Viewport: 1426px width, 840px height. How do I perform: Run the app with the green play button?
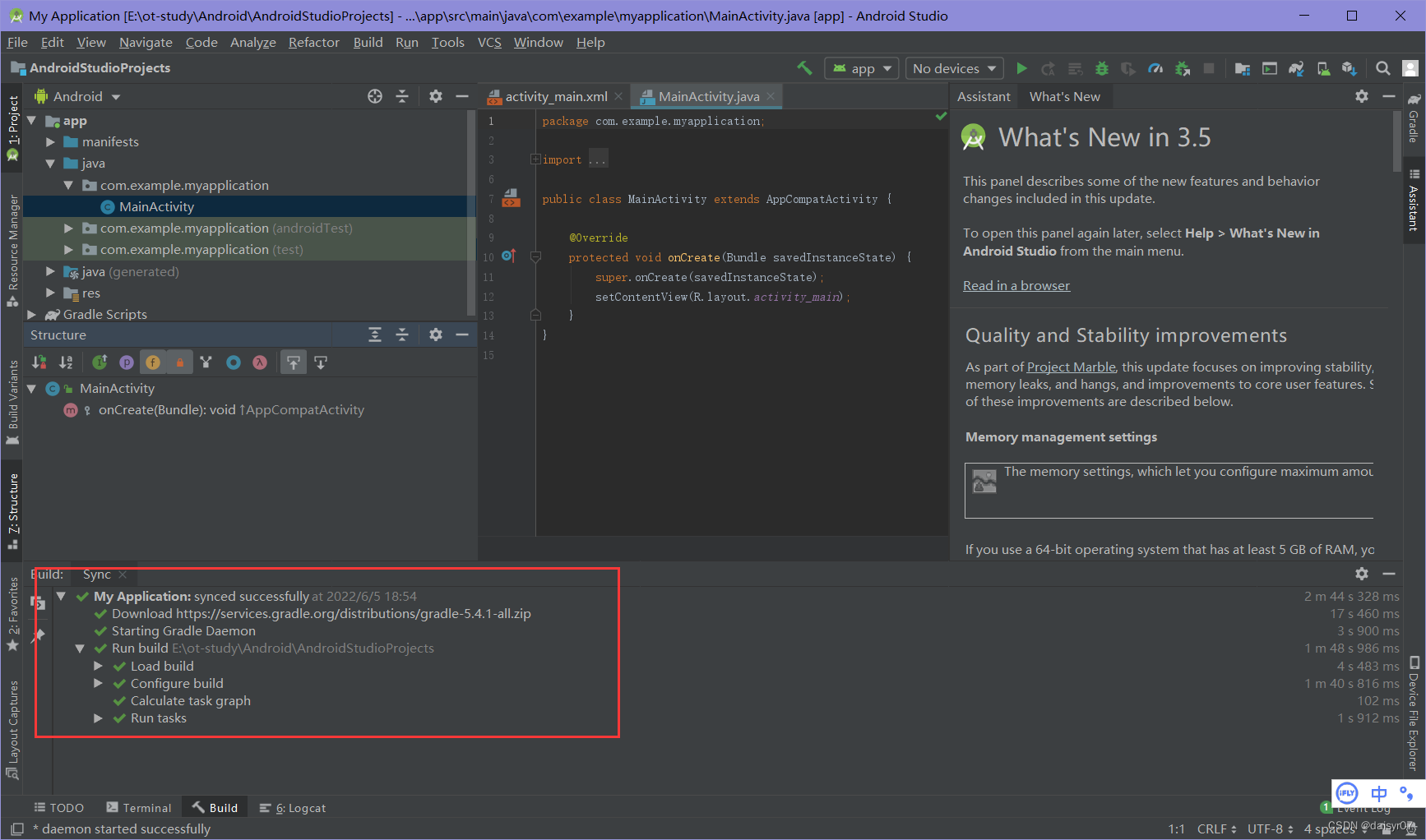pos(1021,68)
